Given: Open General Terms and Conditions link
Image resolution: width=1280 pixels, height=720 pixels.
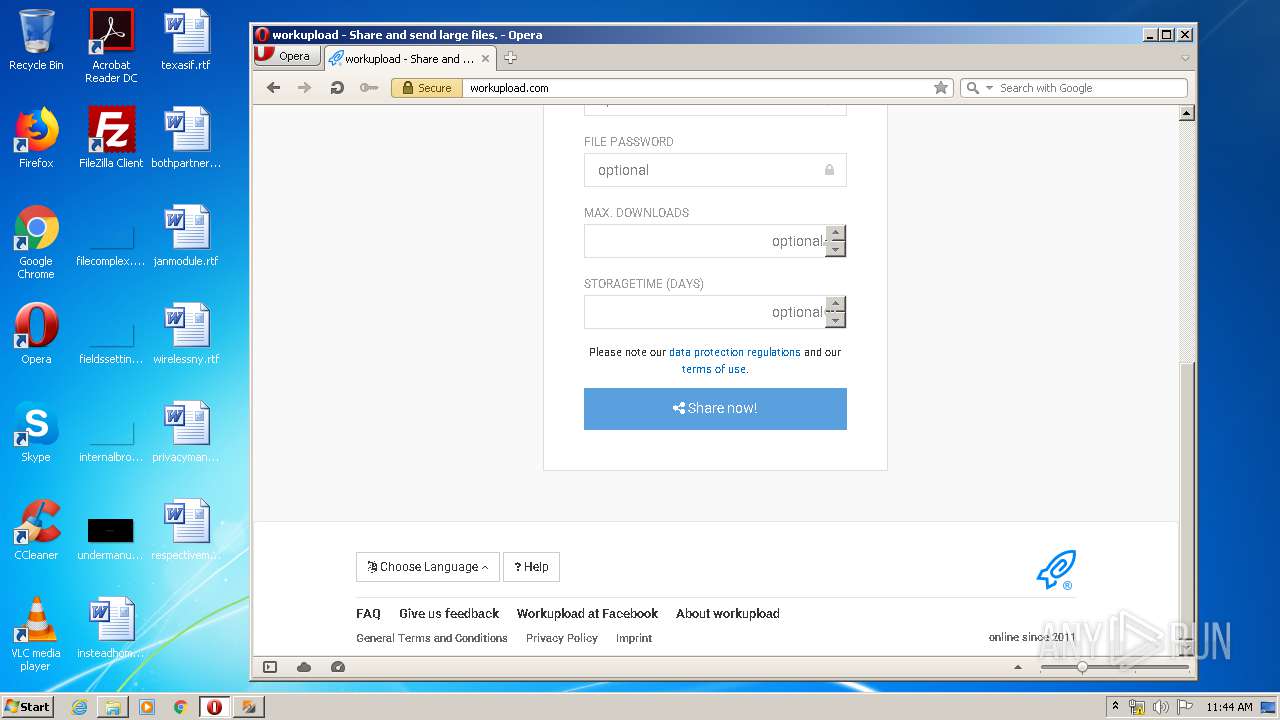Looking at the screenshot, I should click(432, 638).
